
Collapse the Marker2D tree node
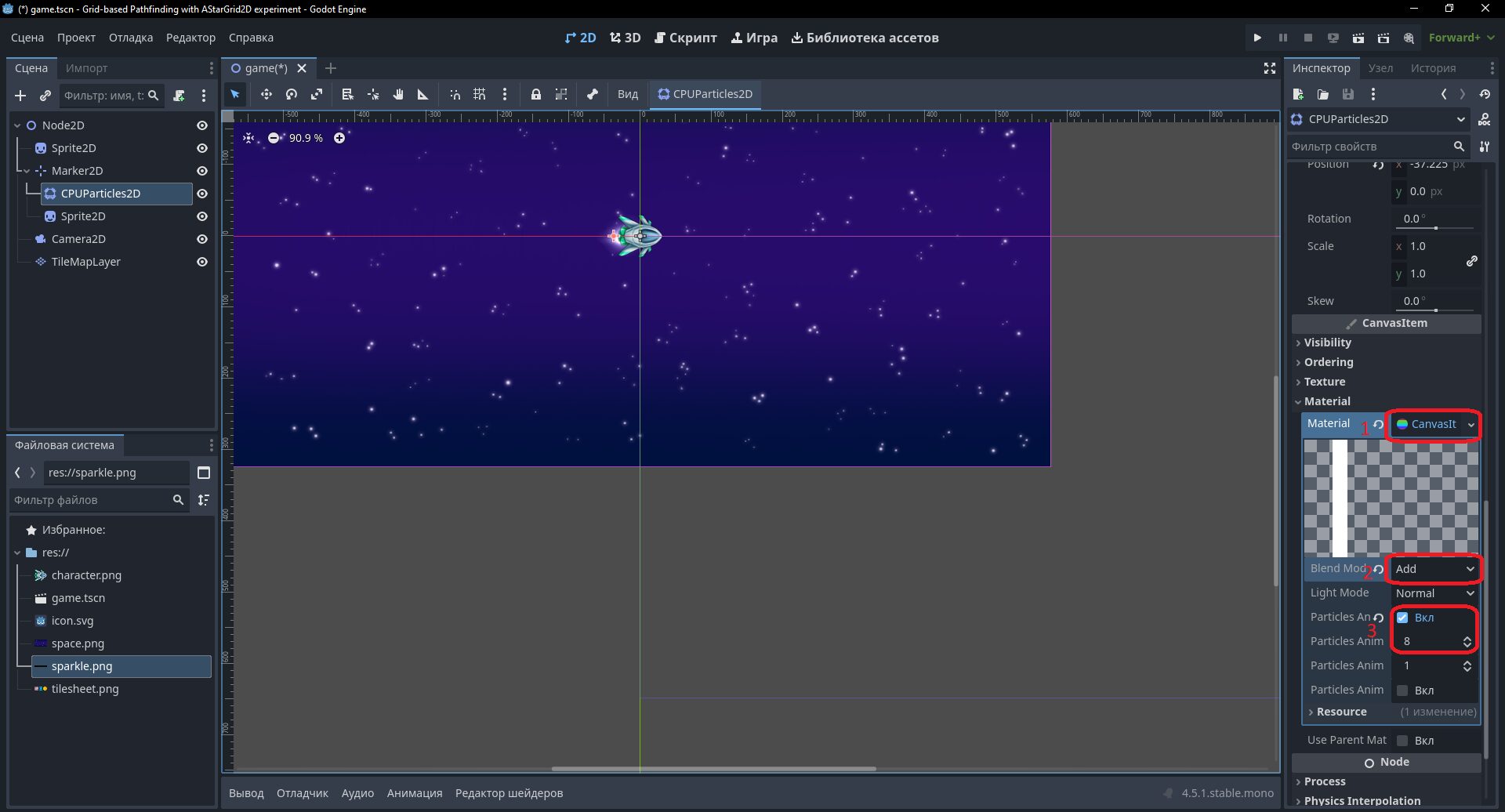click(27, 171)
